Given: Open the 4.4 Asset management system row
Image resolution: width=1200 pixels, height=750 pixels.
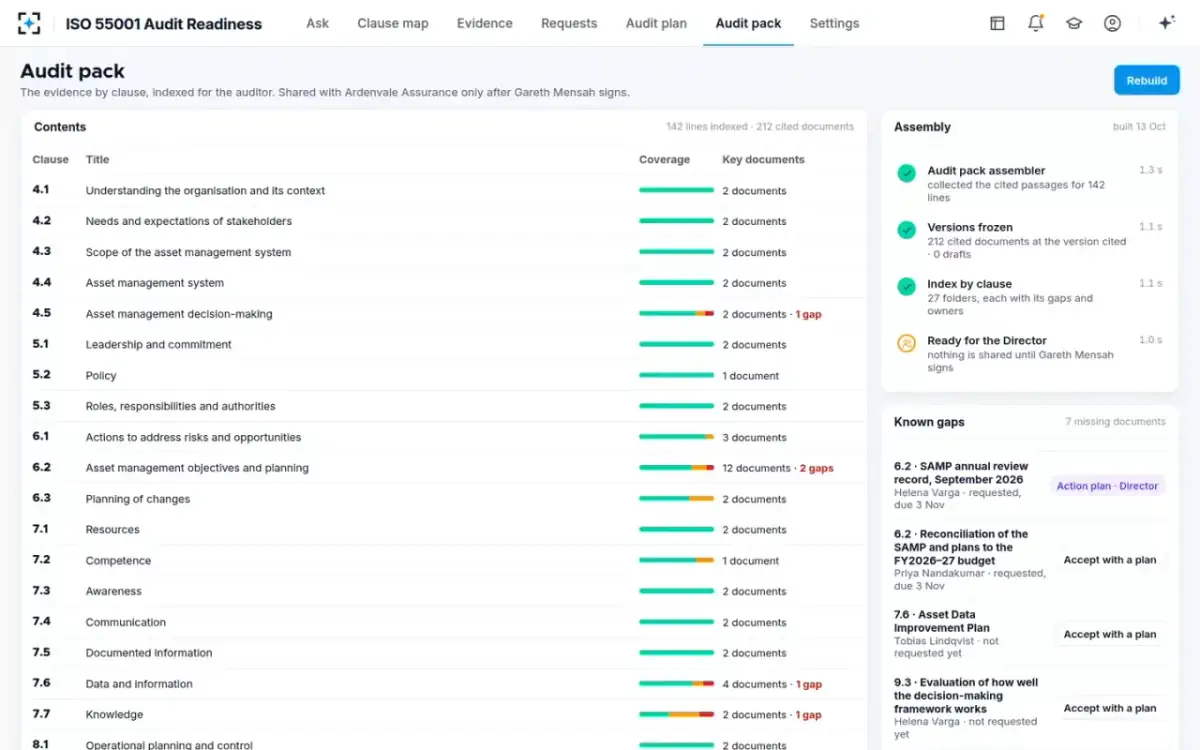Looking at the screenshot, I should pyautogui.click(x=444, y=283).
